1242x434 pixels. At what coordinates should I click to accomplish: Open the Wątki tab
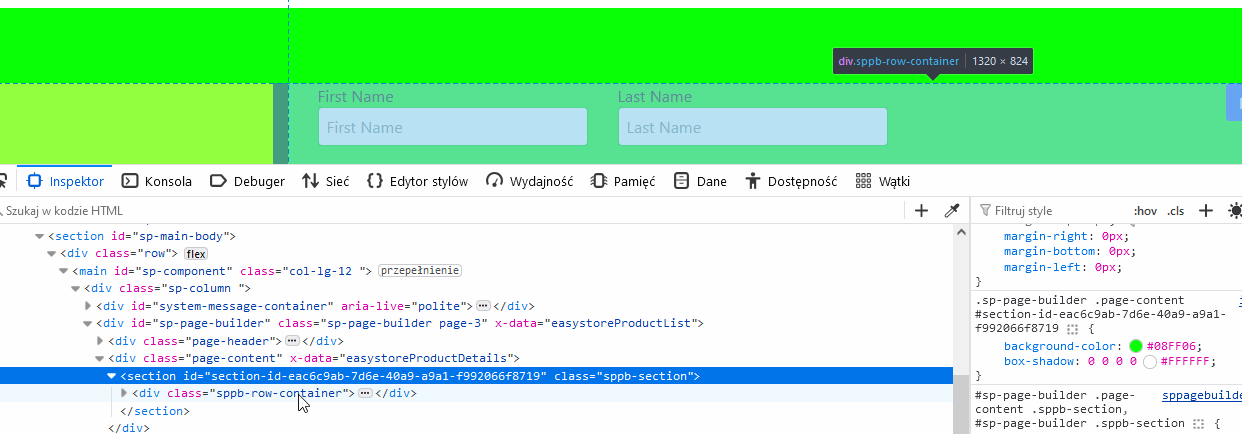[x=883, y=181]
